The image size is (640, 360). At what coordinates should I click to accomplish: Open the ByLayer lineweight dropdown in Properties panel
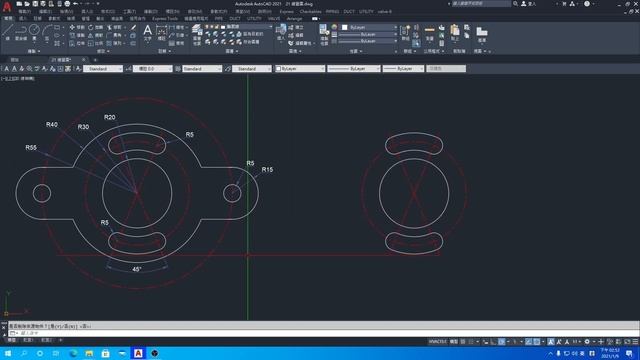[367, 34]
